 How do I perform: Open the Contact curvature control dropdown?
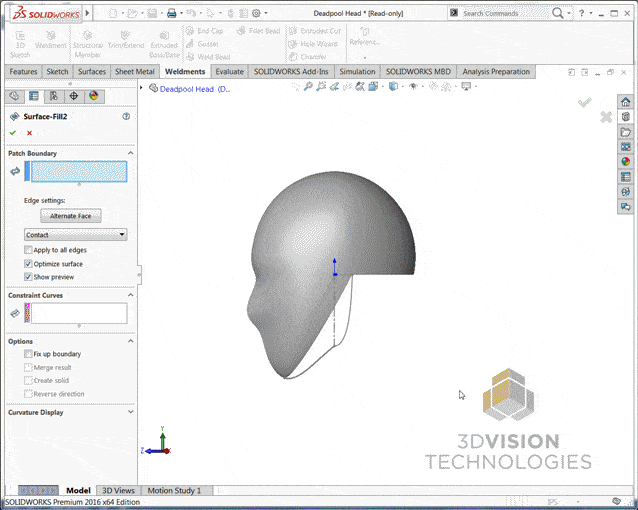(76, 235)
